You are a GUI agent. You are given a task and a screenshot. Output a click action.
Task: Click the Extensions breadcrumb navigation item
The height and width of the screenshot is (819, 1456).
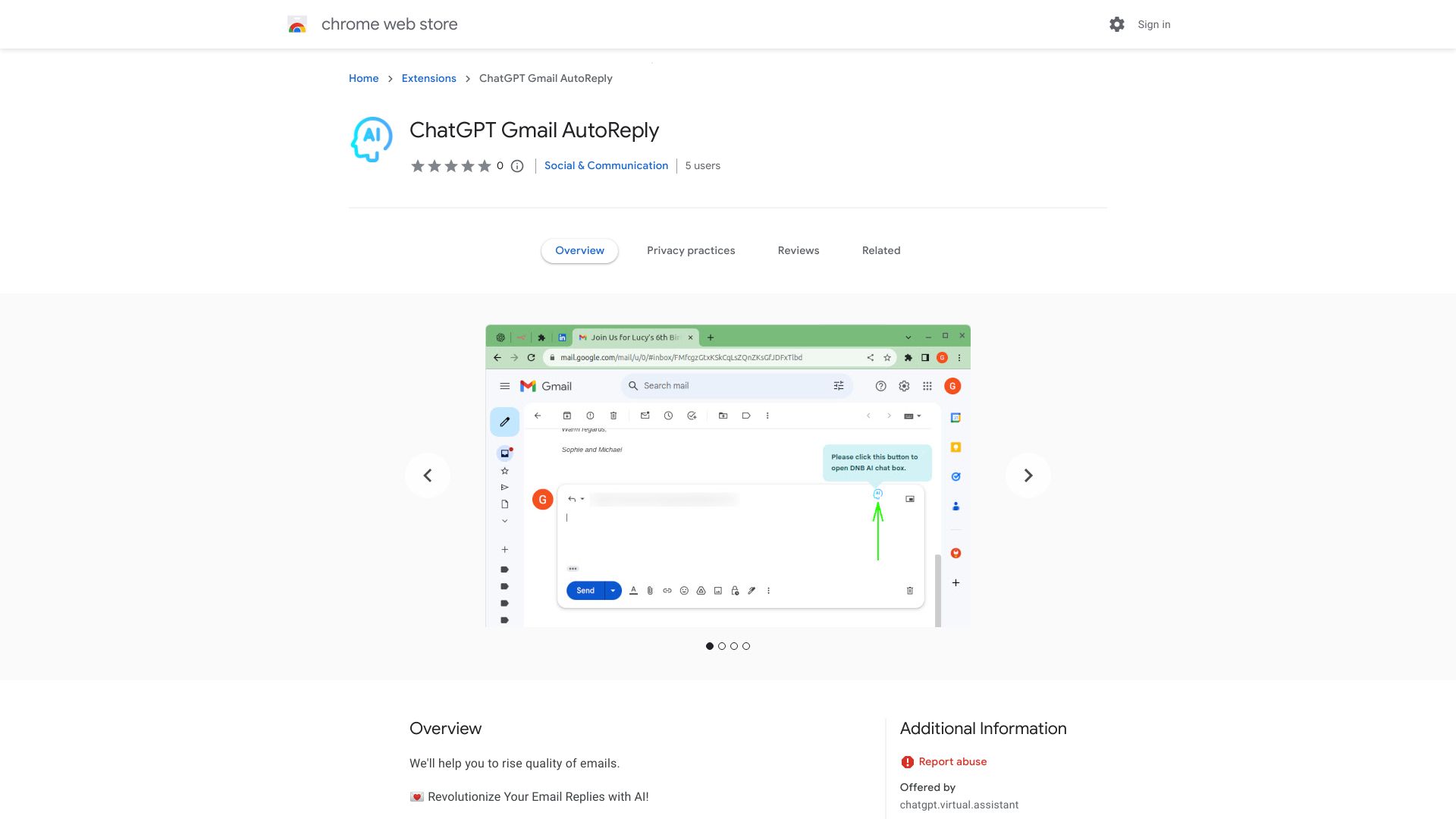(x=428, y=77)
